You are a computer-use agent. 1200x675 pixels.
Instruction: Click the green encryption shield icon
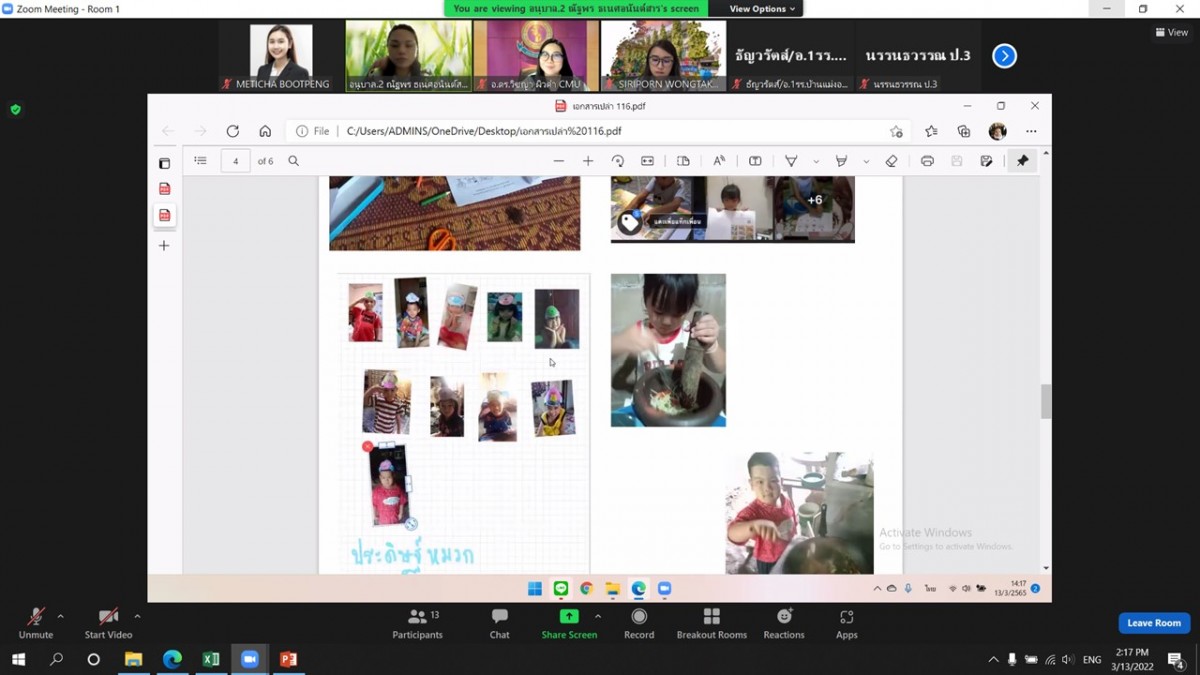[x=15, y=109]
